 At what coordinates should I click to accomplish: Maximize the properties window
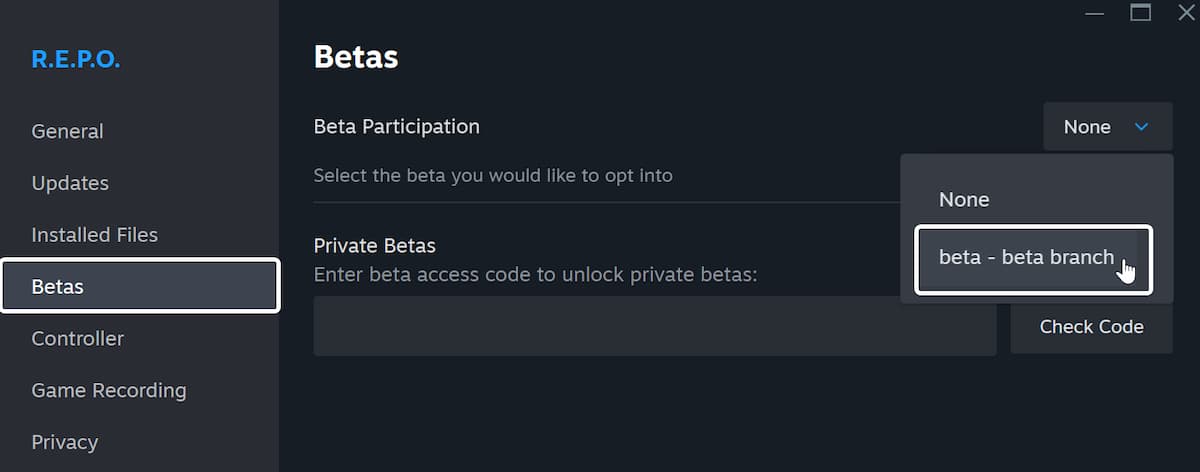tap(1141, 13)
